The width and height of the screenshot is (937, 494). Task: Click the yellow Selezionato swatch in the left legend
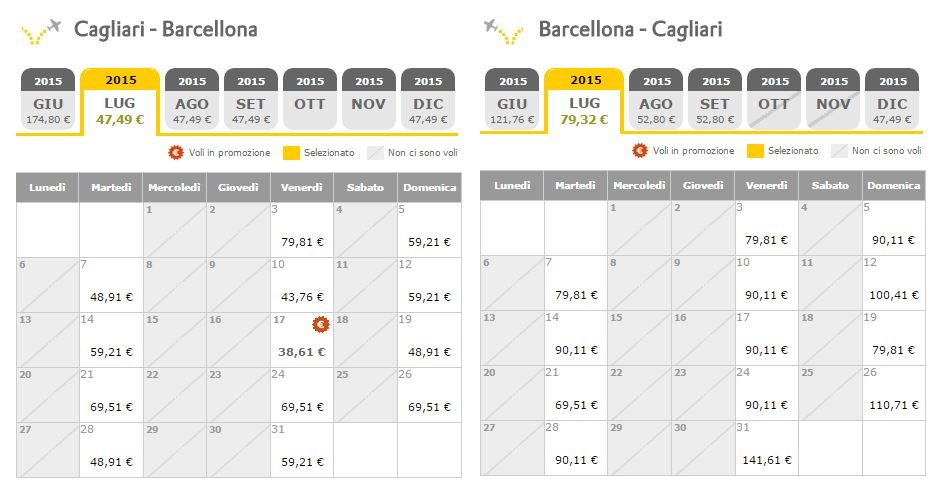[x=291, y=153]
